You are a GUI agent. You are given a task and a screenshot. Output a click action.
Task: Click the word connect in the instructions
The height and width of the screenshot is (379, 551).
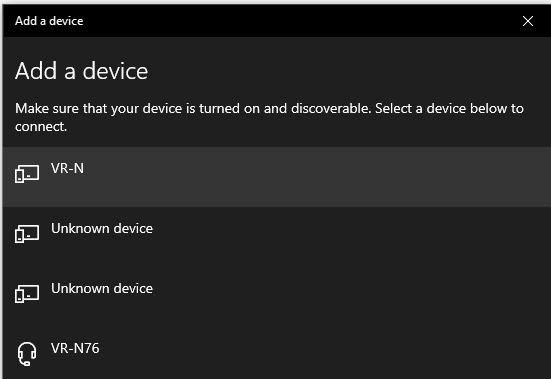pyautogui.click(x=40, y=126)
